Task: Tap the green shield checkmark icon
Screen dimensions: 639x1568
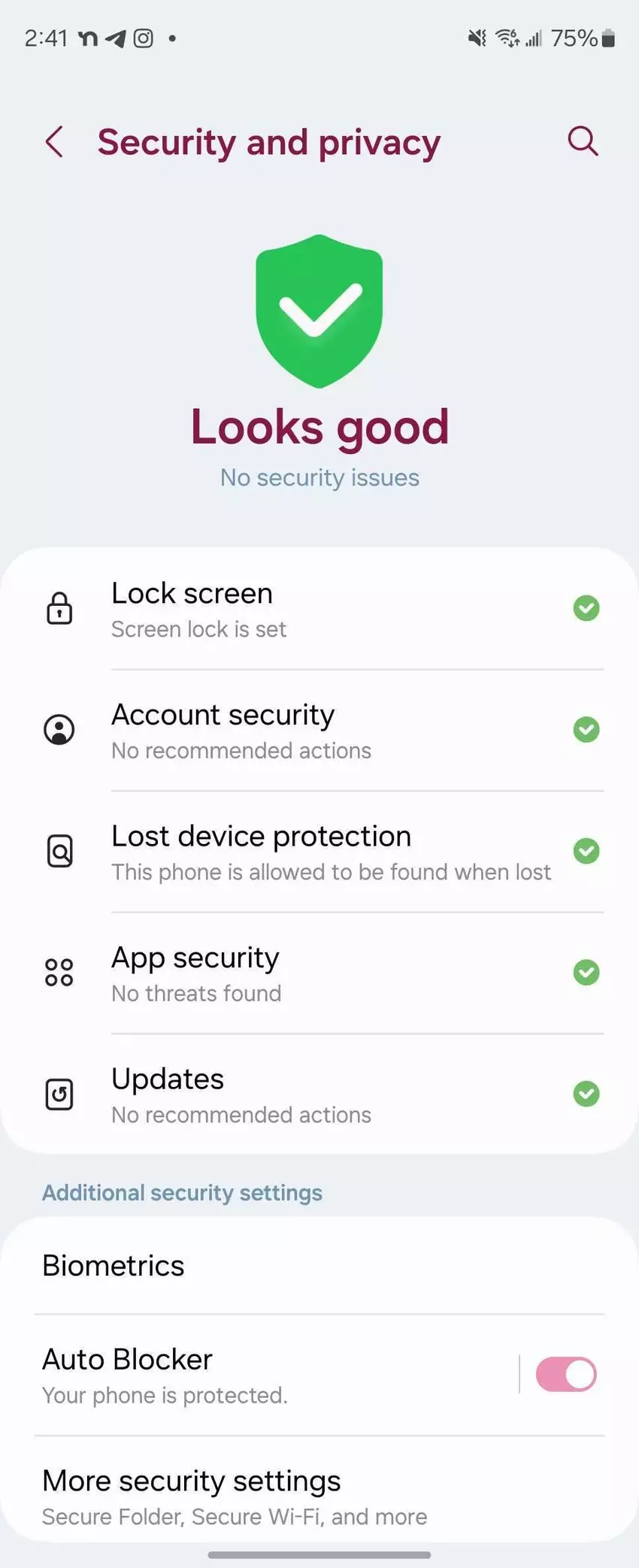Action: [x=319, y=310]
